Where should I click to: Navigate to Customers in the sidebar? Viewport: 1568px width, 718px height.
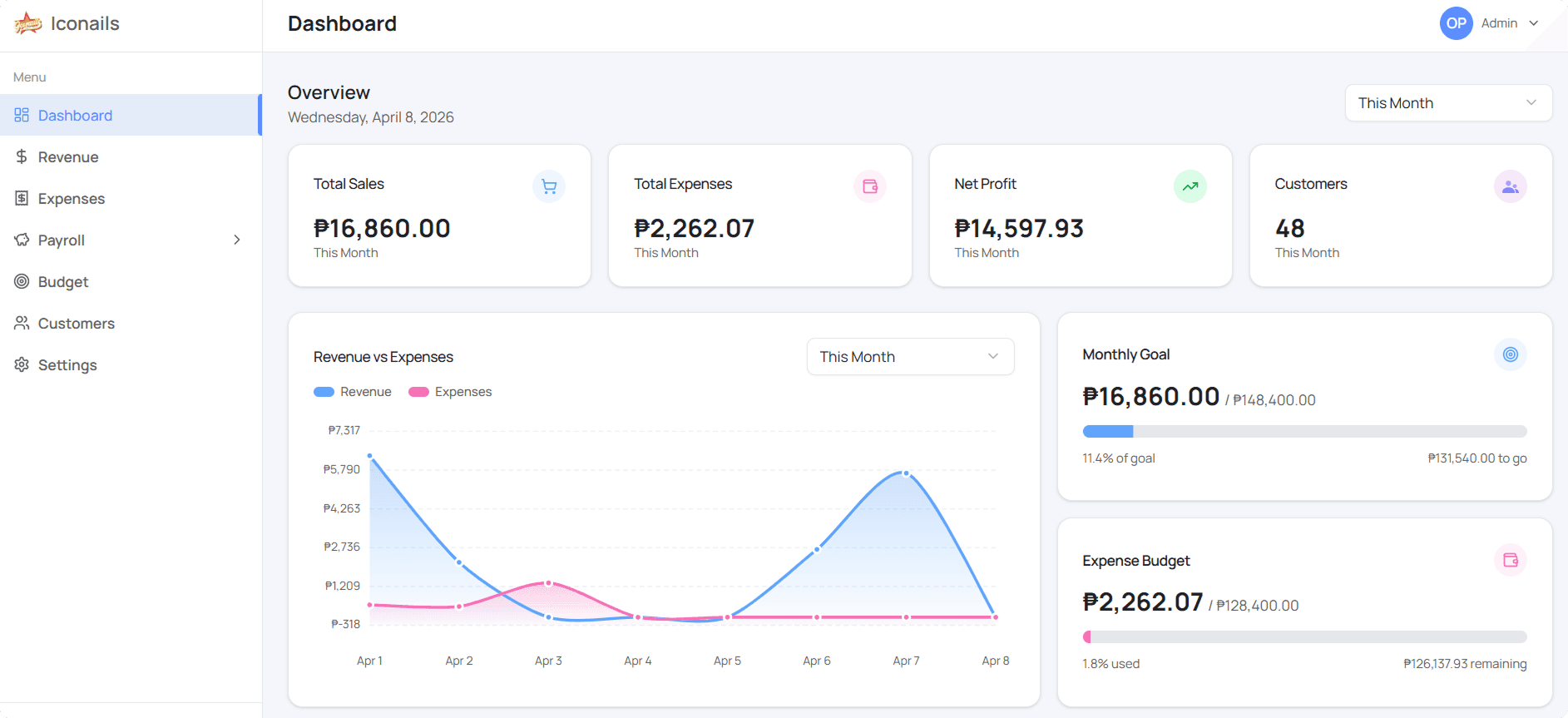pos(77,324)
